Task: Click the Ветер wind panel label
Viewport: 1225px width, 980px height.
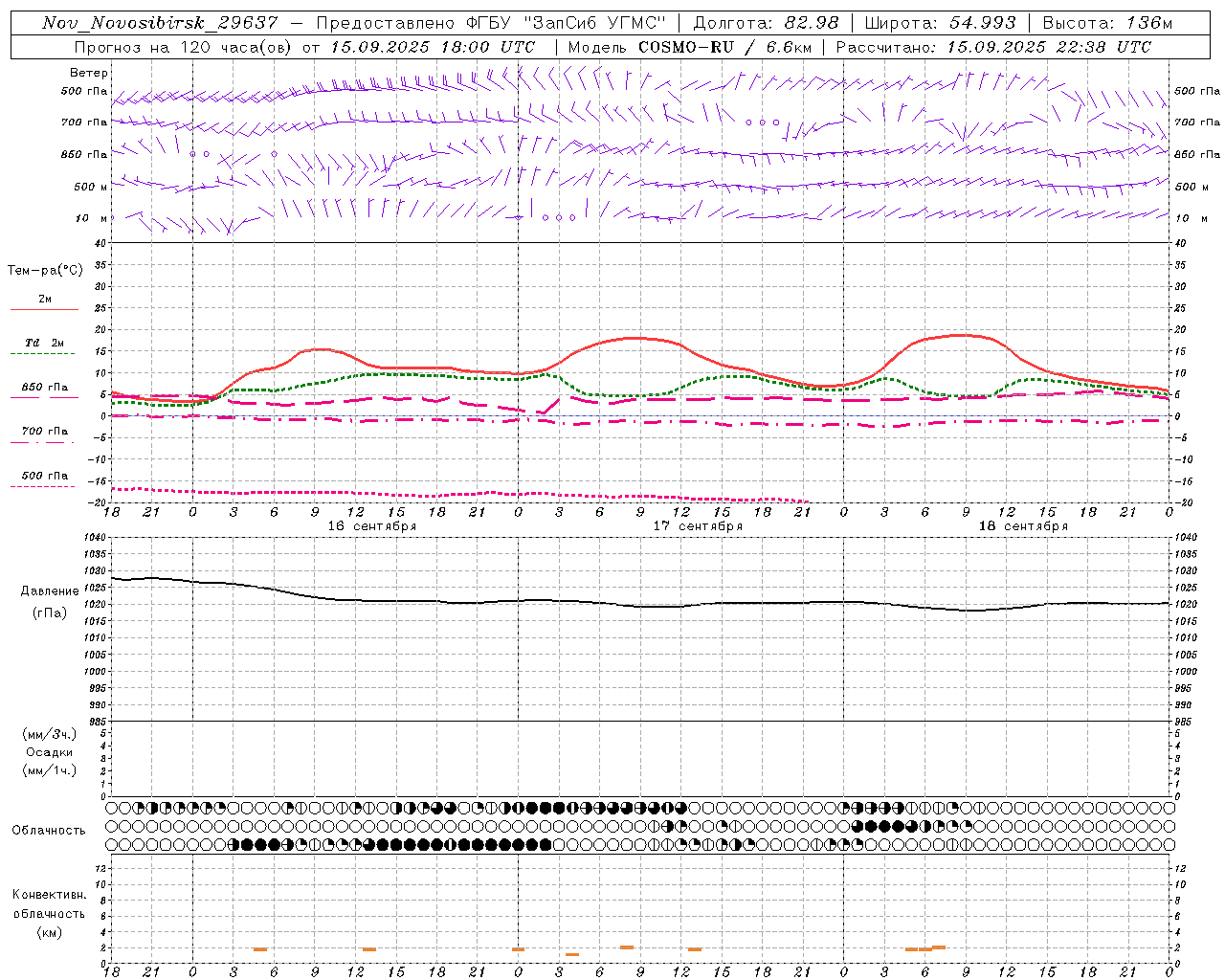Action: pos(89,73)
